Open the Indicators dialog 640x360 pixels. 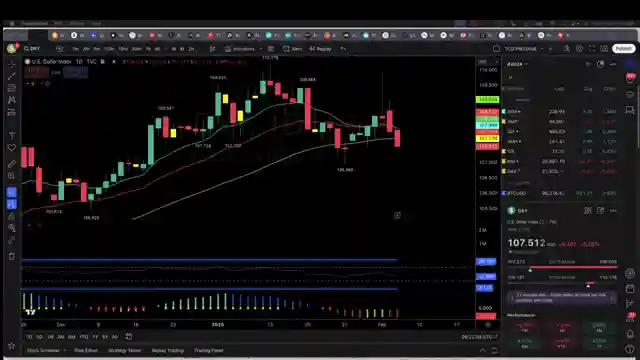pyautogui.click(x=240, y=49)
